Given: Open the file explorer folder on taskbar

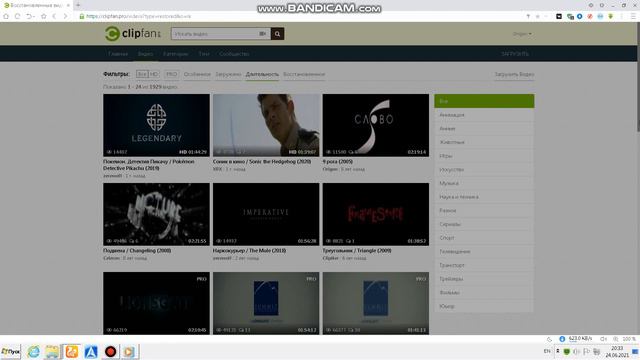Looking at the screenshot, I should point(52,351).
